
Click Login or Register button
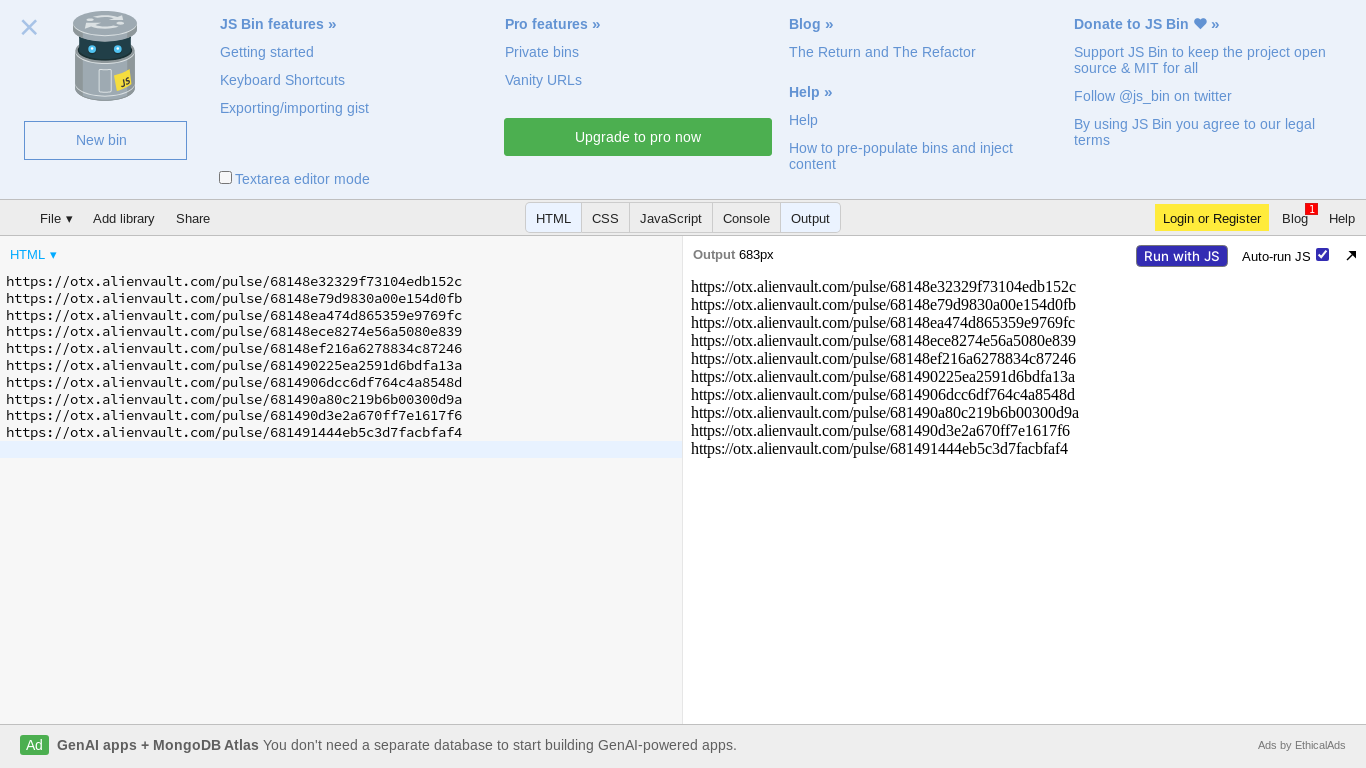[1212, 218]
